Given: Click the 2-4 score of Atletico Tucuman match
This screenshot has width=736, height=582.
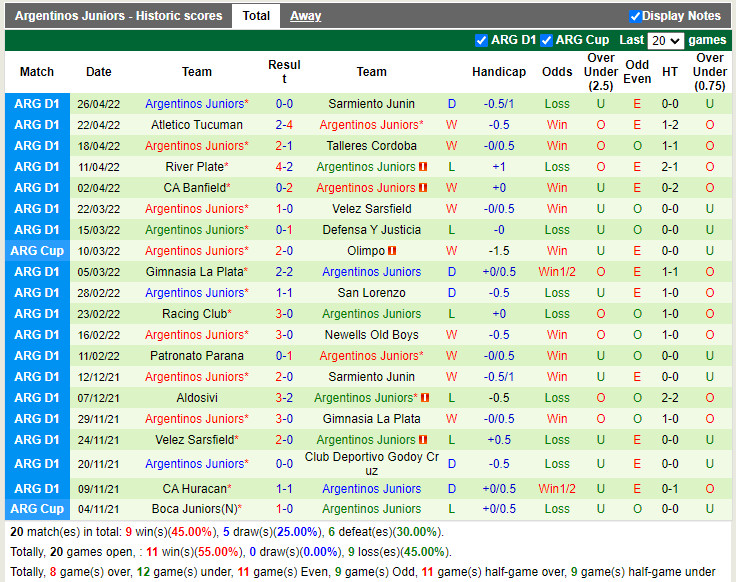Looking at the screenshot, I should pyautogui.click(x=284, y=125).
